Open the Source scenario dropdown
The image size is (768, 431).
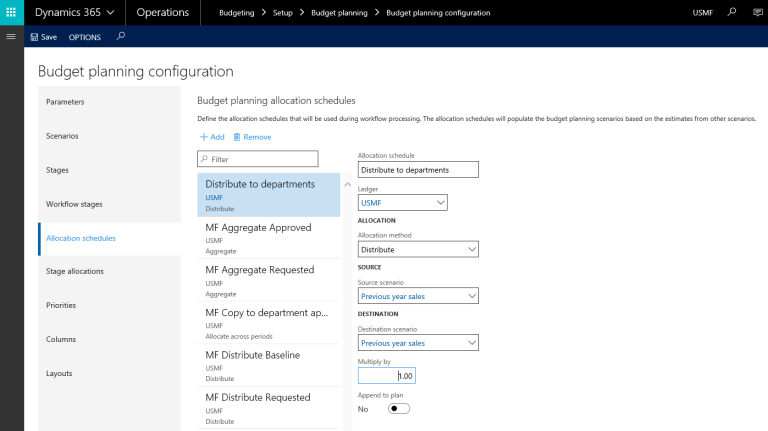[472, 296]
